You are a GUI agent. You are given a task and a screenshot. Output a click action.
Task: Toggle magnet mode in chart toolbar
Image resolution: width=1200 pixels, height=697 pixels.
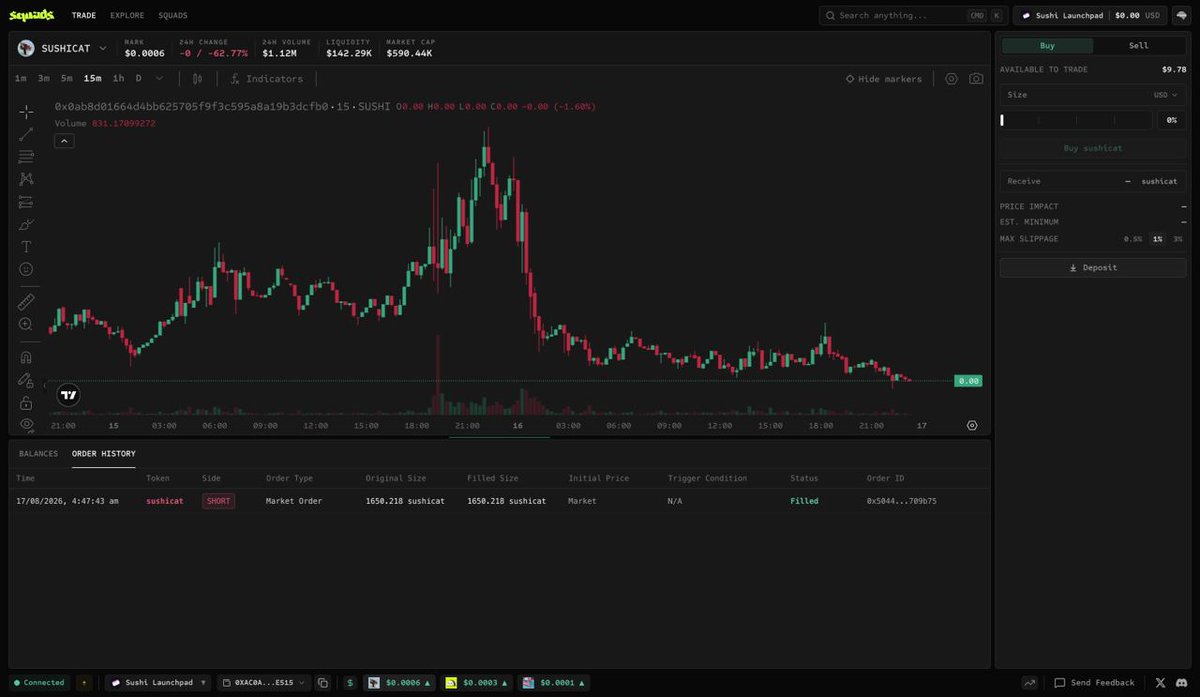click(x=26, y=357)
